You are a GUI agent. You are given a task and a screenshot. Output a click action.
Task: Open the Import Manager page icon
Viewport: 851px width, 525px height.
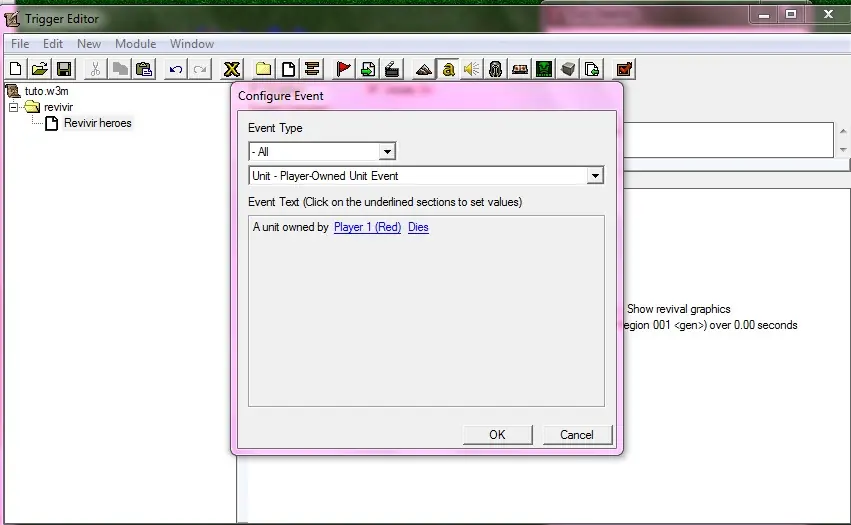[x=592, y=69]
